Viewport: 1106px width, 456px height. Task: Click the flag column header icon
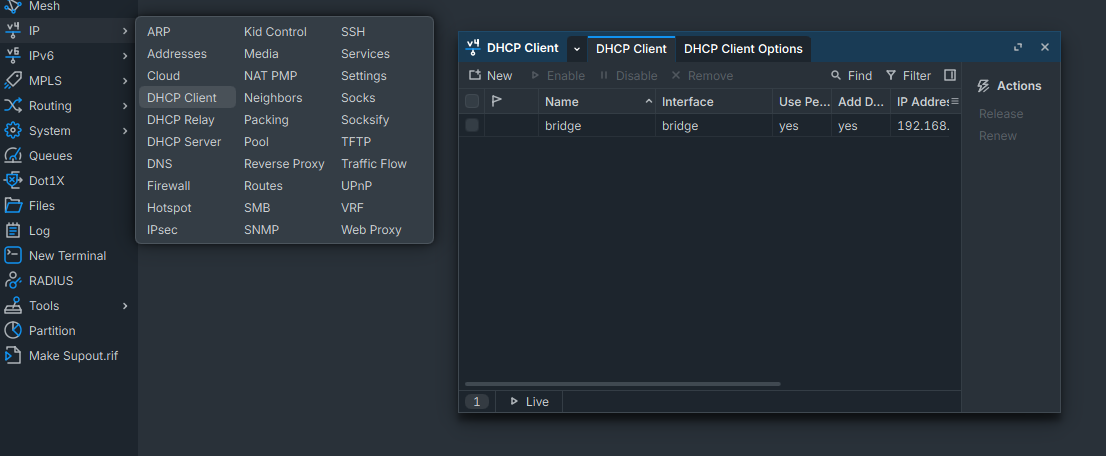click(497, 102)
